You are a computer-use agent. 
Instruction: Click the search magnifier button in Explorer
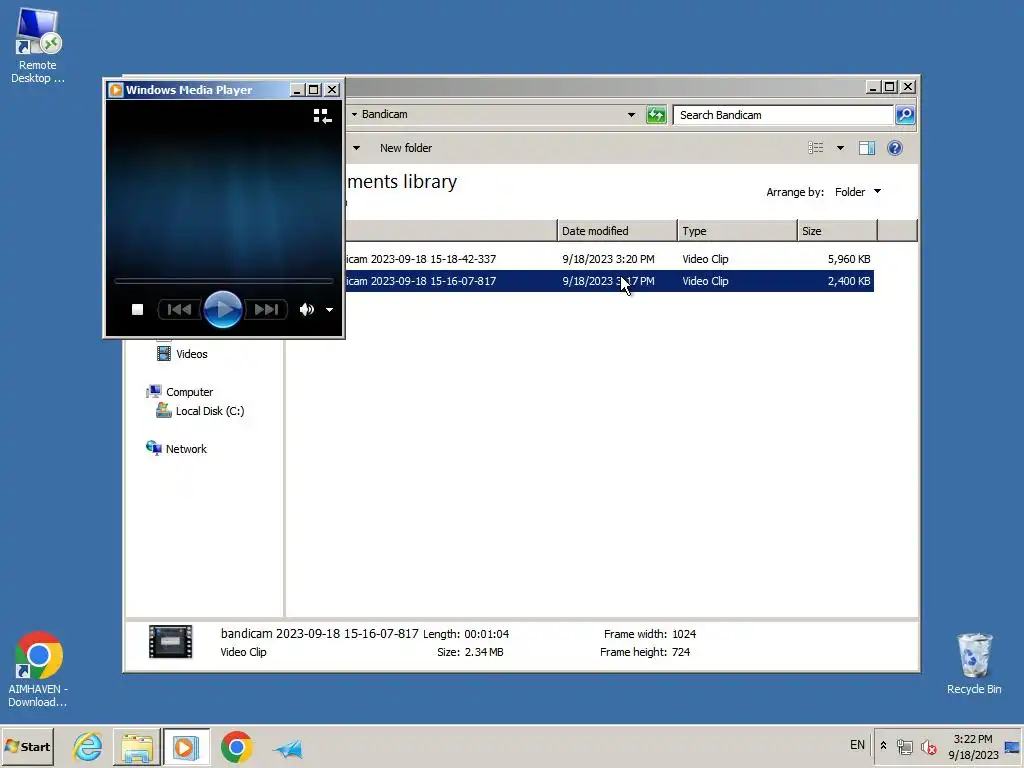click(905, 115)
